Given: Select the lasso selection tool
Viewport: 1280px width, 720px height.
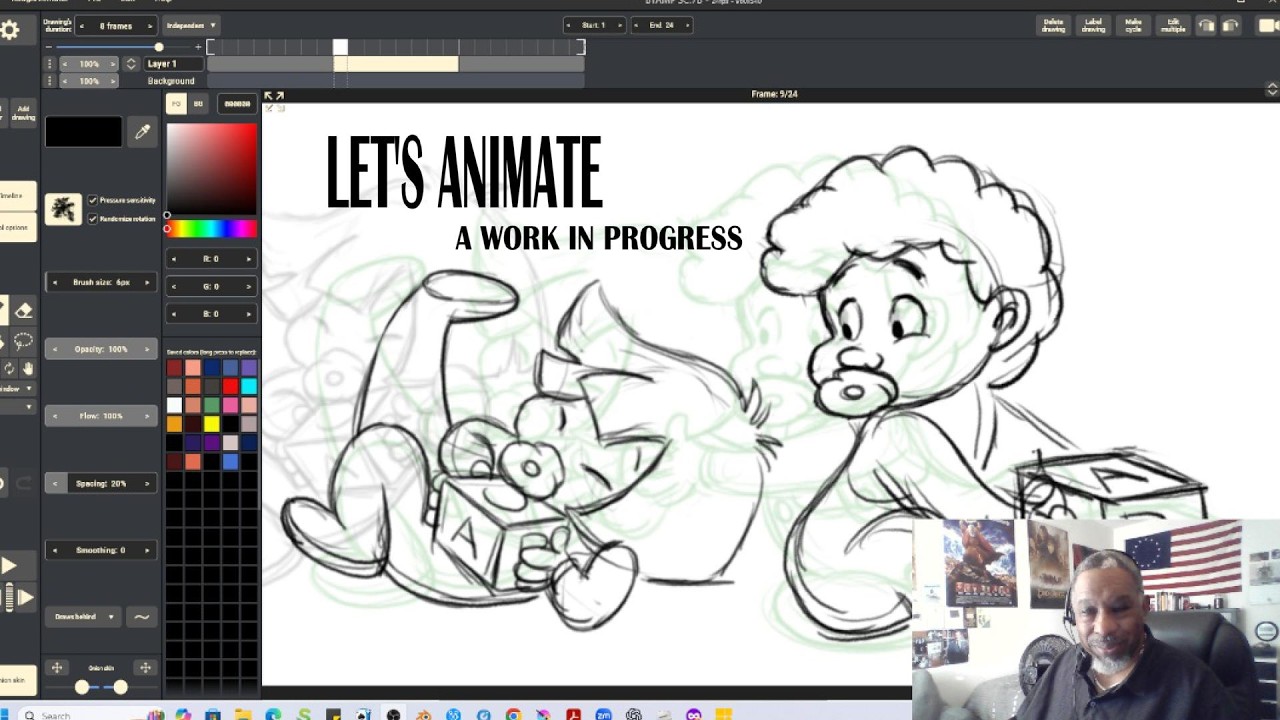Looking at the screenshot, I should click(24, 342).
